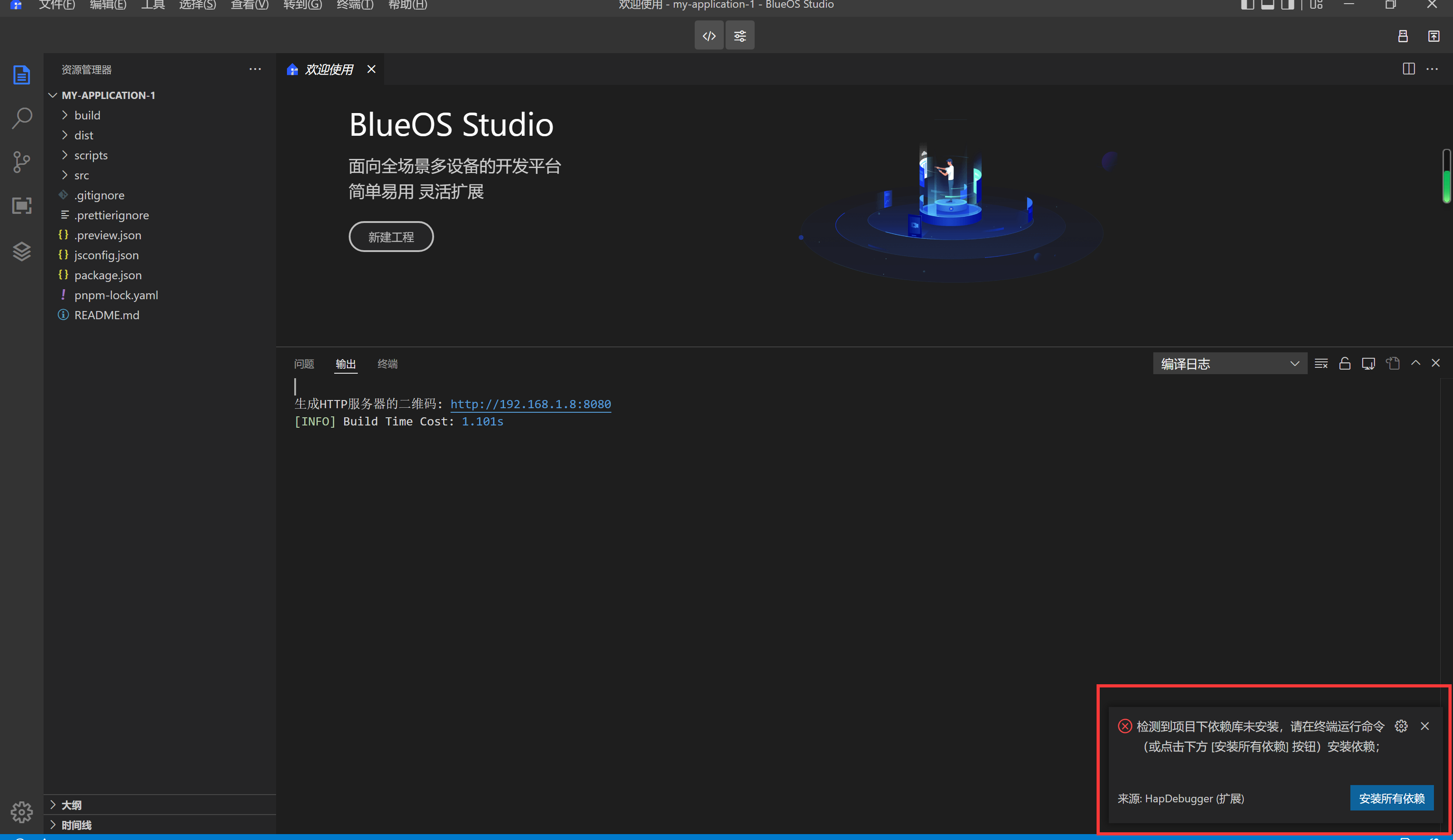
Task: Toggle code view with the </> button
Action: coord(709,35)
